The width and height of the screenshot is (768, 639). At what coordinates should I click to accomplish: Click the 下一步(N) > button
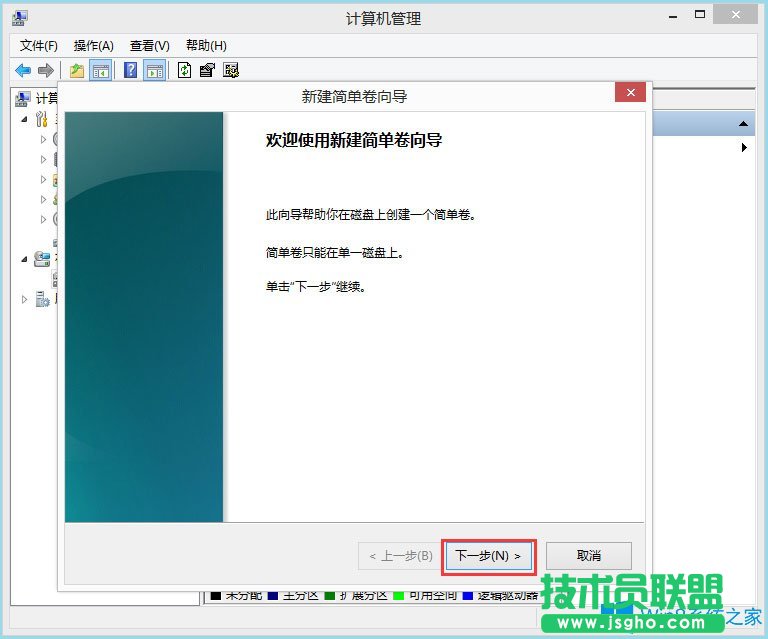click(488, 556)
